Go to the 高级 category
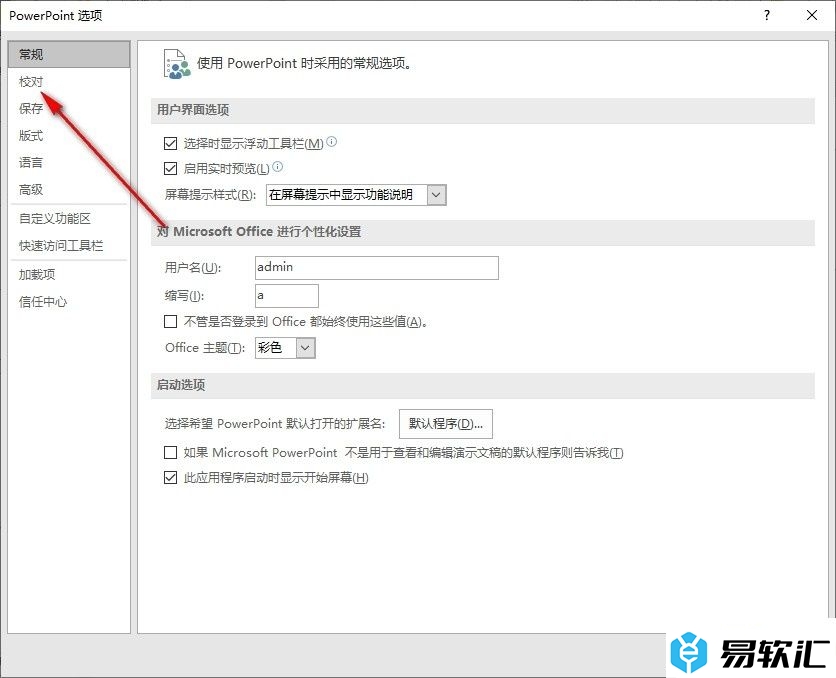 tap(69, 190)
